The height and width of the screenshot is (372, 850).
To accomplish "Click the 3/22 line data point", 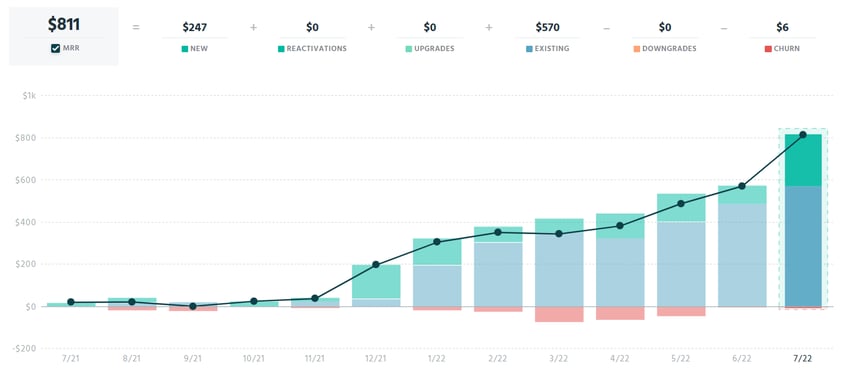I will 559,234.
